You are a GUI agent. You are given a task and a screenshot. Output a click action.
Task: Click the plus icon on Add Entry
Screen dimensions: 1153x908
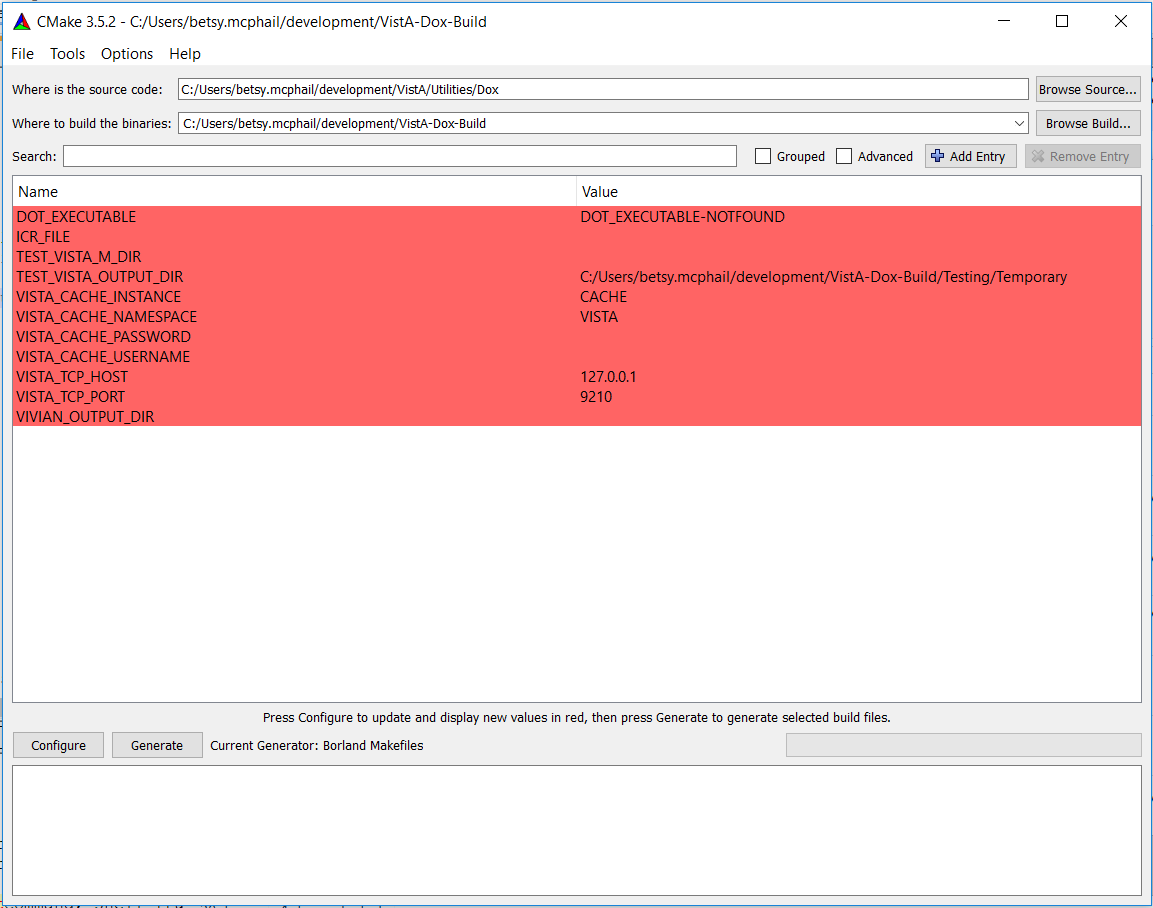tap(937, 156)
